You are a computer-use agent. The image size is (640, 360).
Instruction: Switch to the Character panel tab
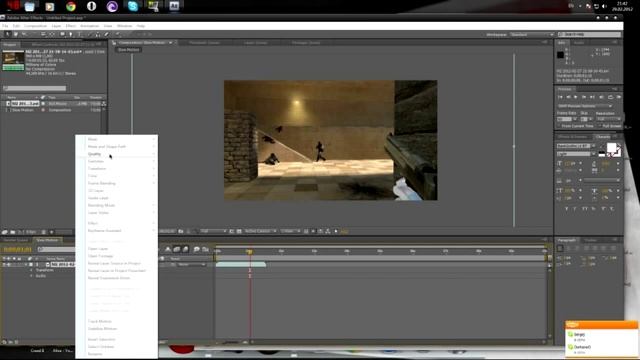(603, 136)
